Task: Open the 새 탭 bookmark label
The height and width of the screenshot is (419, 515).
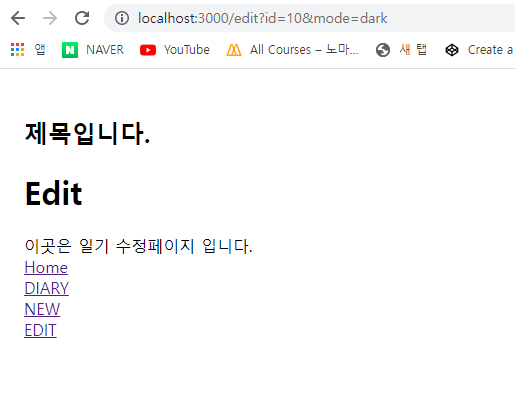Action: click(x=413, y=50)
